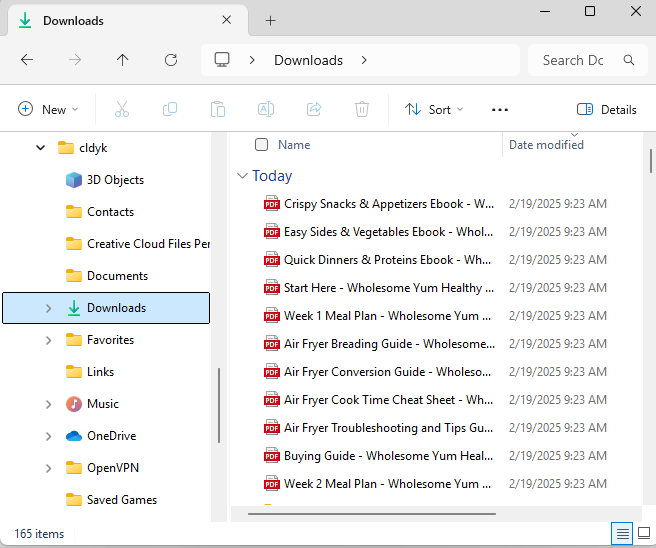Image resolution: width=656 pixels, height=548 pixels.
Task: Close the Downloads tab
Action: (226, 20)
